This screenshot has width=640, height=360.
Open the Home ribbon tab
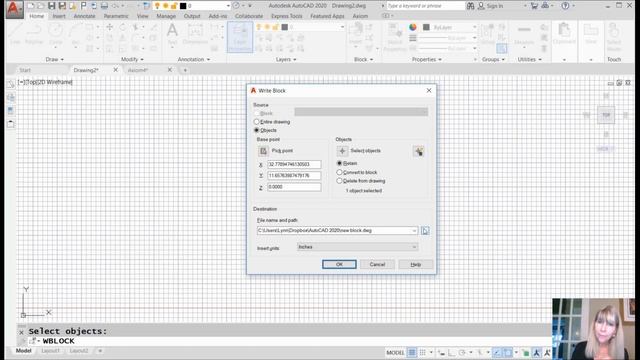click(37, 16)
